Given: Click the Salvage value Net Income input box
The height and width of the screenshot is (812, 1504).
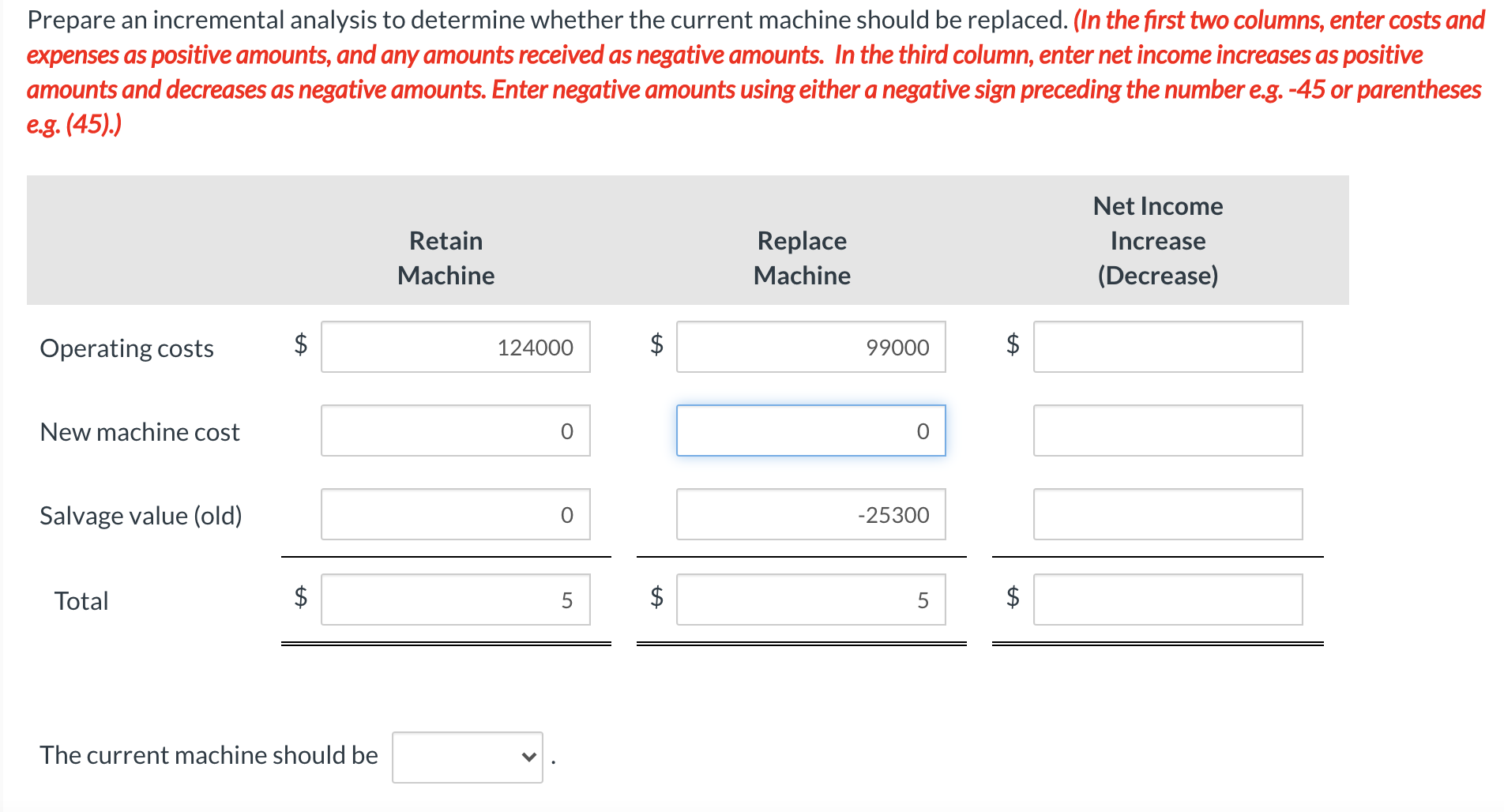Looking at the screenshot, I should [x=1167, y=514].
